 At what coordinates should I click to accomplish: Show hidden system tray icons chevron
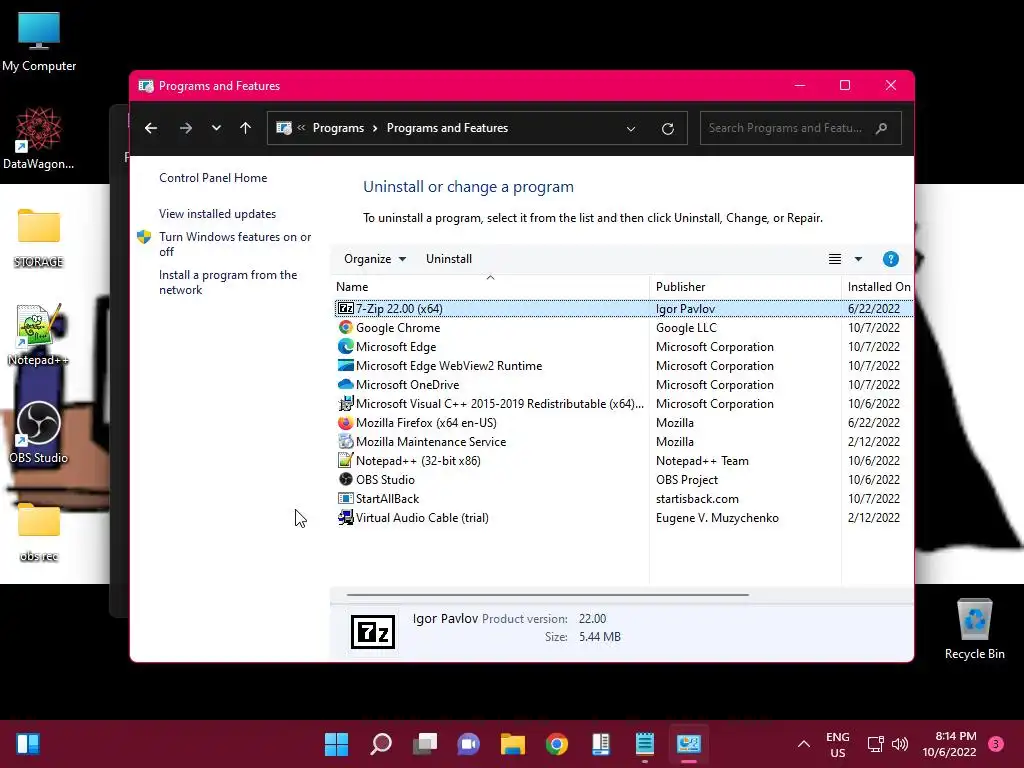point(804,744)
